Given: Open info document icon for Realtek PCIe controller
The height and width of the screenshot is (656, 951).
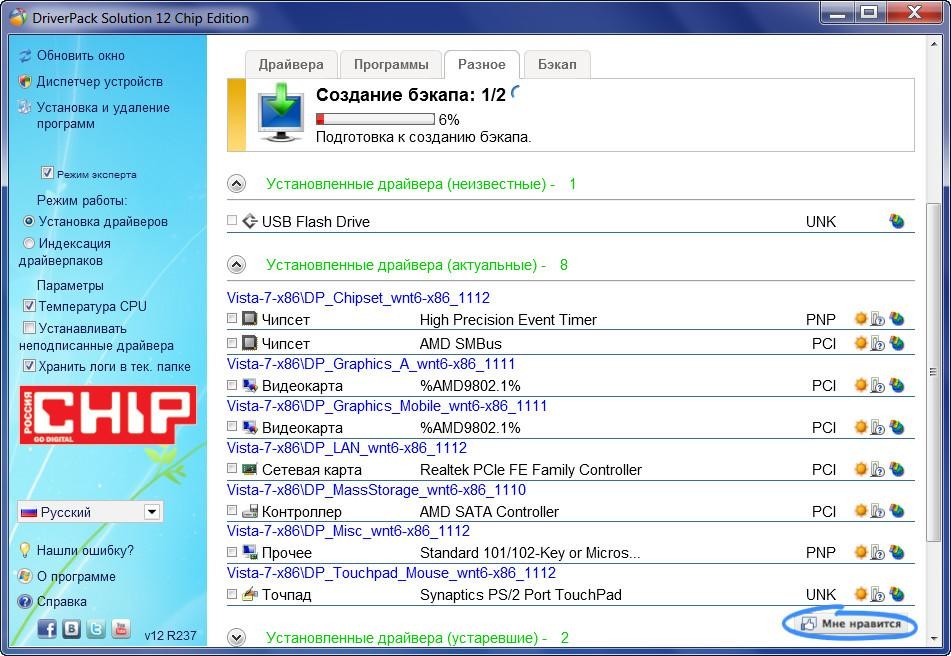Looking at the screenshot, I should [x=878, y=469].
